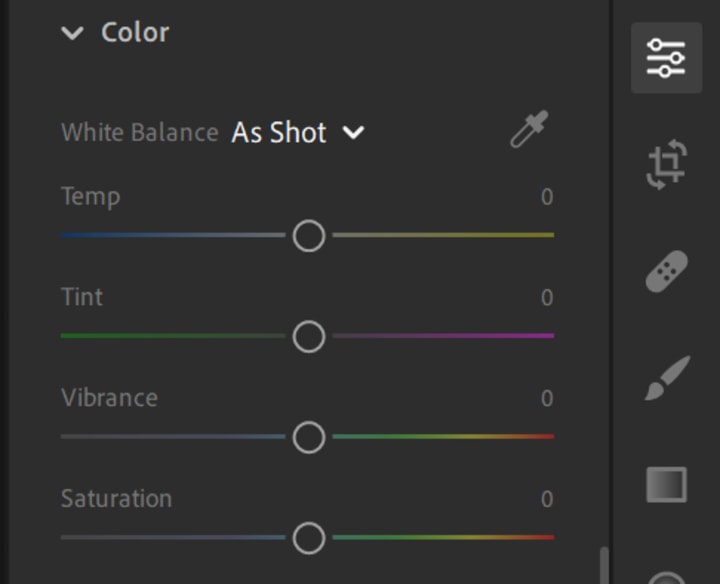This screenshot has height=584, width=720.
Task: Click the Saturation value field
Action: (546, 499)
